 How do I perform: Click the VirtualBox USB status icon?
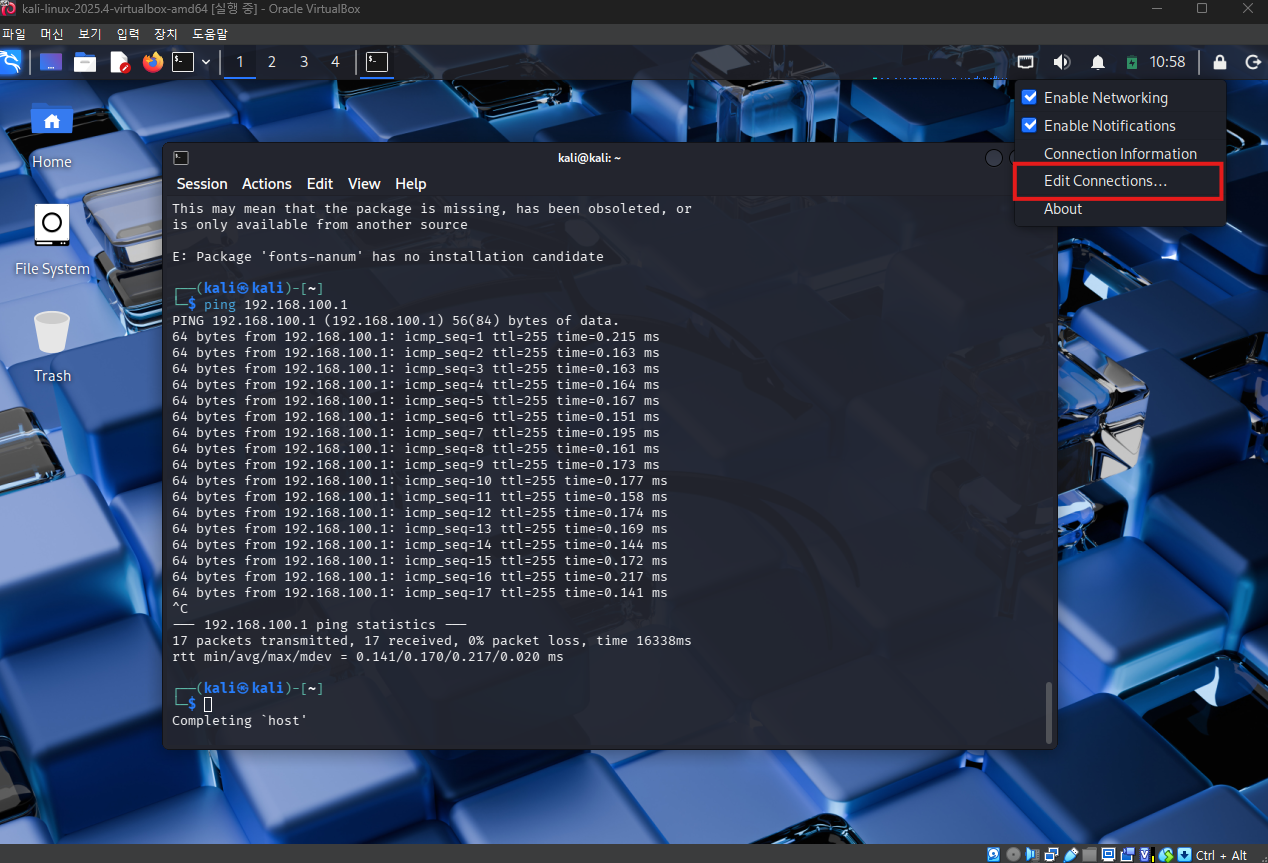point(1071,855)
